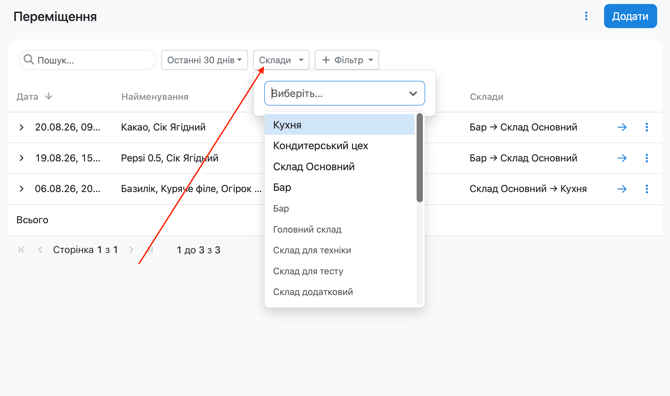The width and height of the screenshot is (670, 396).
Task: Click the 20.08.26, 09... date cell
Action: [68, 127]
